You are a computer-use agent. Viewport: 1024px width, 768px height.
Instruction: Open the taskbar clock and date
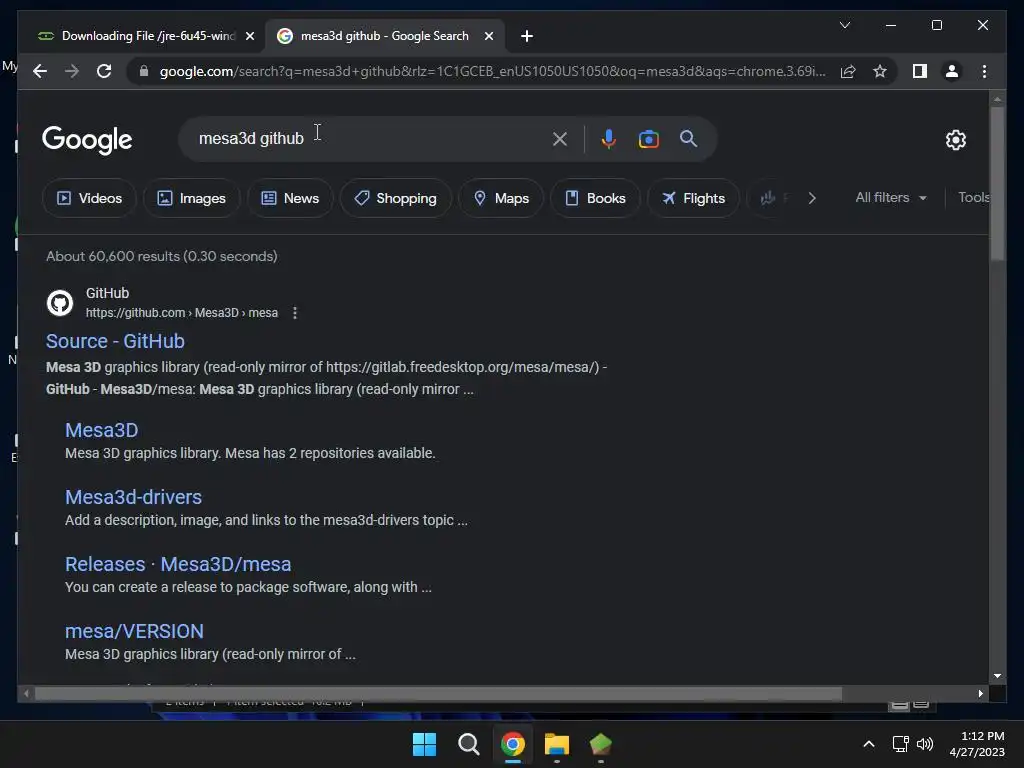977,744
